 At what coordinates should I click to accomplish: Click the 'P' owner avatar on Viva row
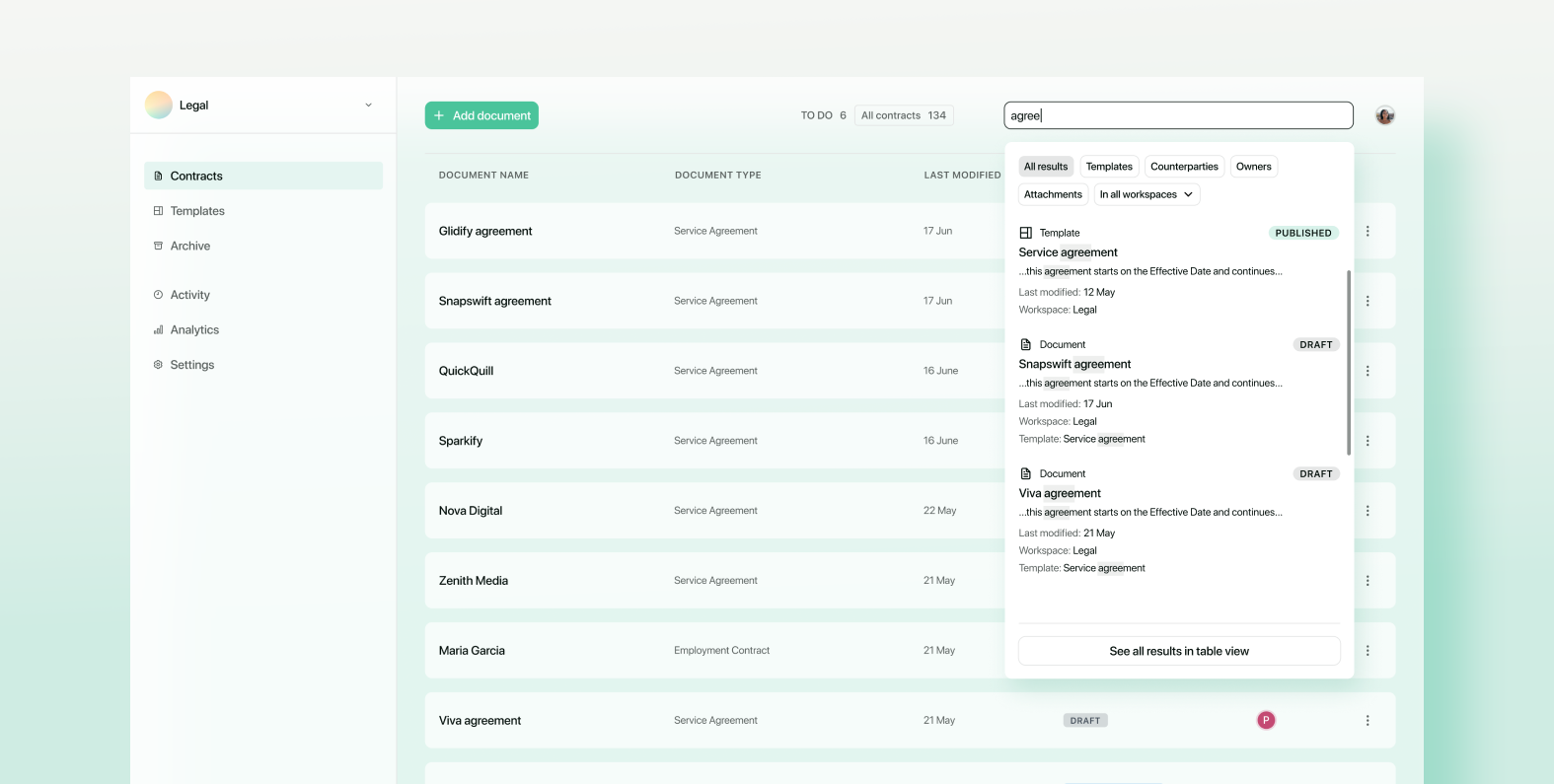point(1266,721)
